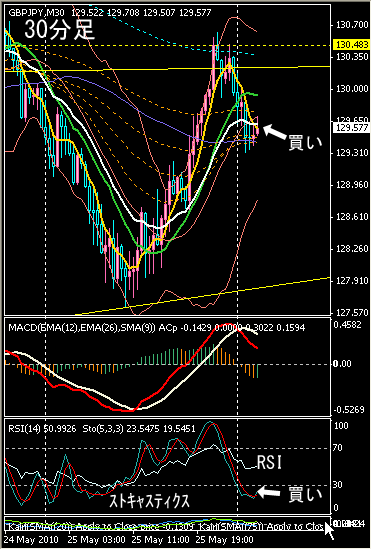Image resolution: width=372 pixels, height=550 pixels.
Task: Select the 100 level on oscillator scale
Action: click(x=341, y=426)
